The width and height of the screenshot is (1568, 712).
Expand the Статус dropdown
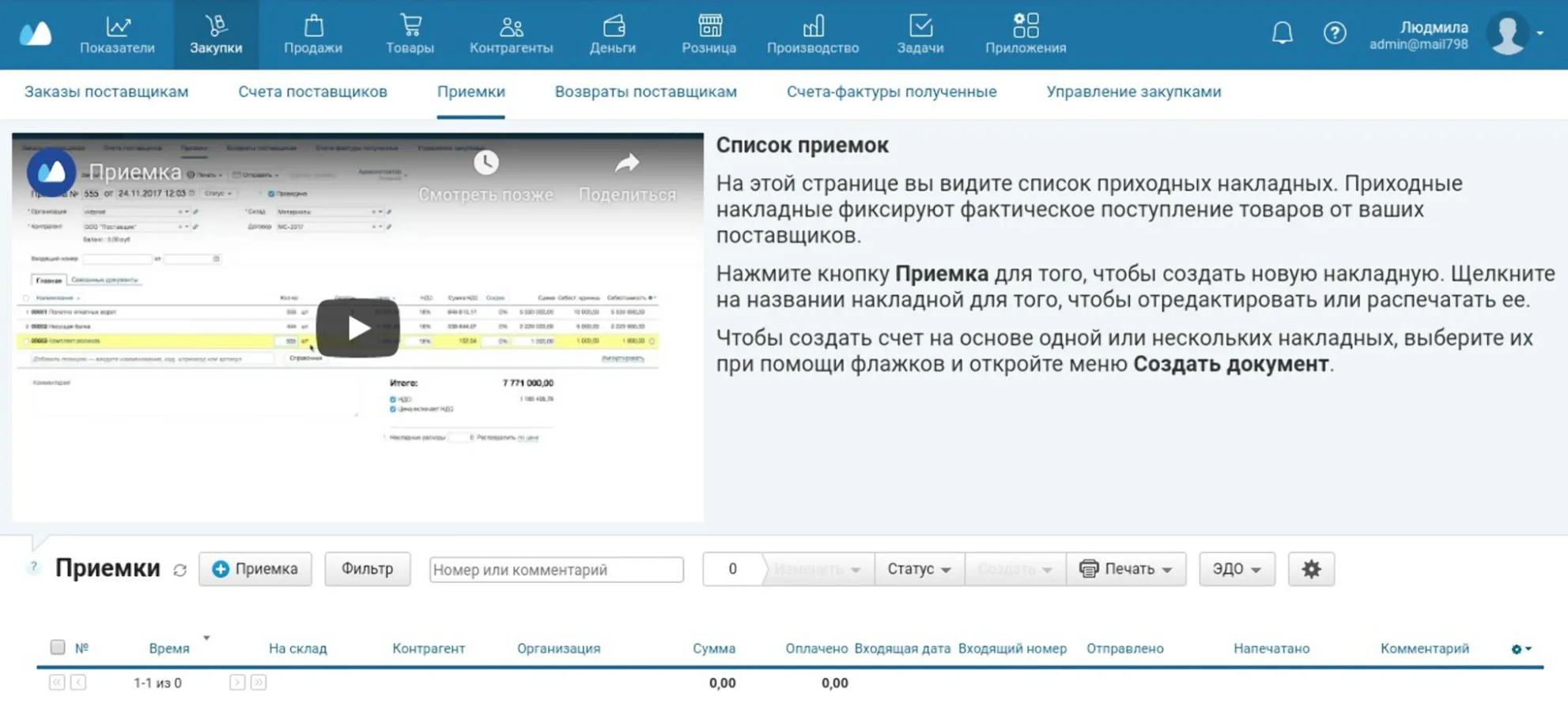pos(919,569)
